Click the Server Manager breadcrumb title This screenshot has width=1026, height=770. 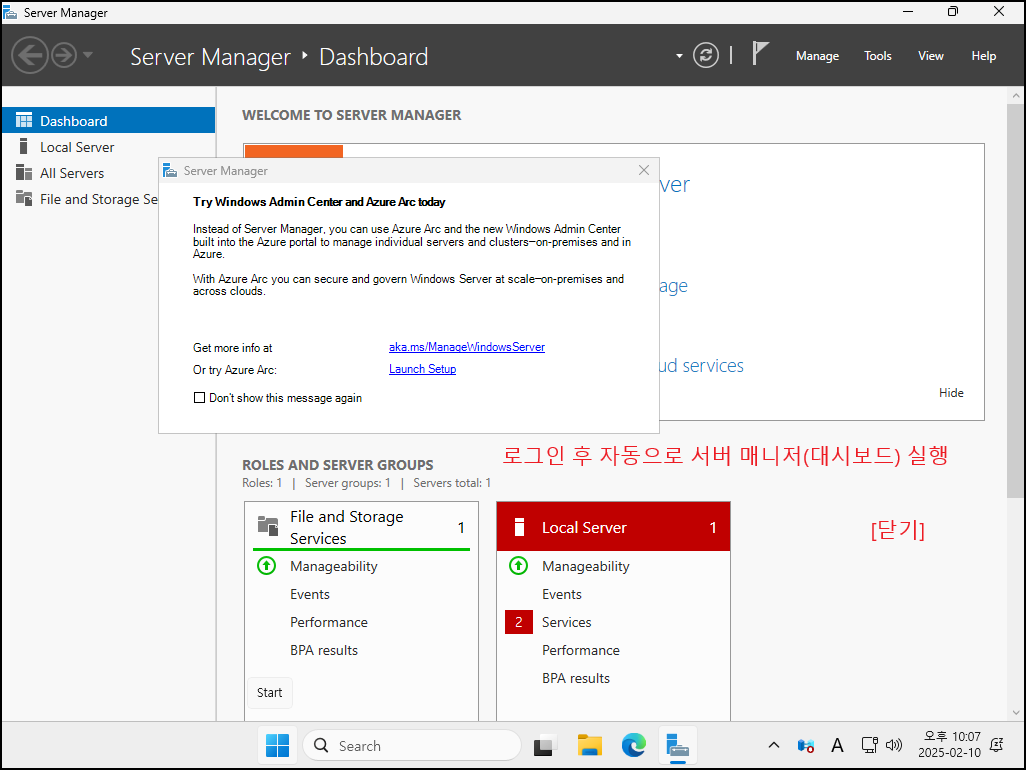point(210,57)
